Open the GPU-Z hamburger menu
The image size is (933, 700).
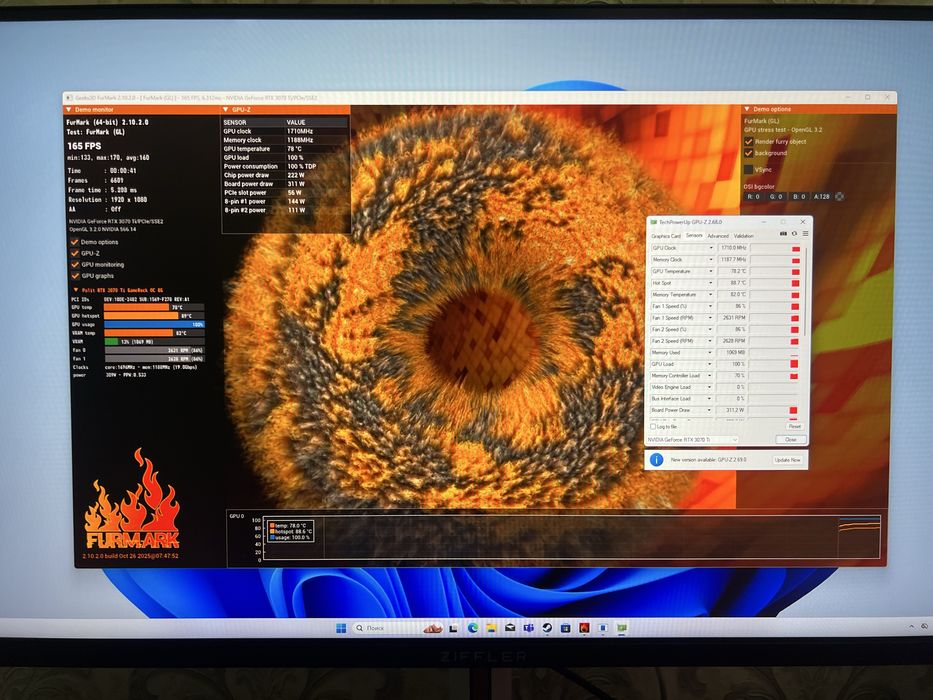[x=804, y=234]
